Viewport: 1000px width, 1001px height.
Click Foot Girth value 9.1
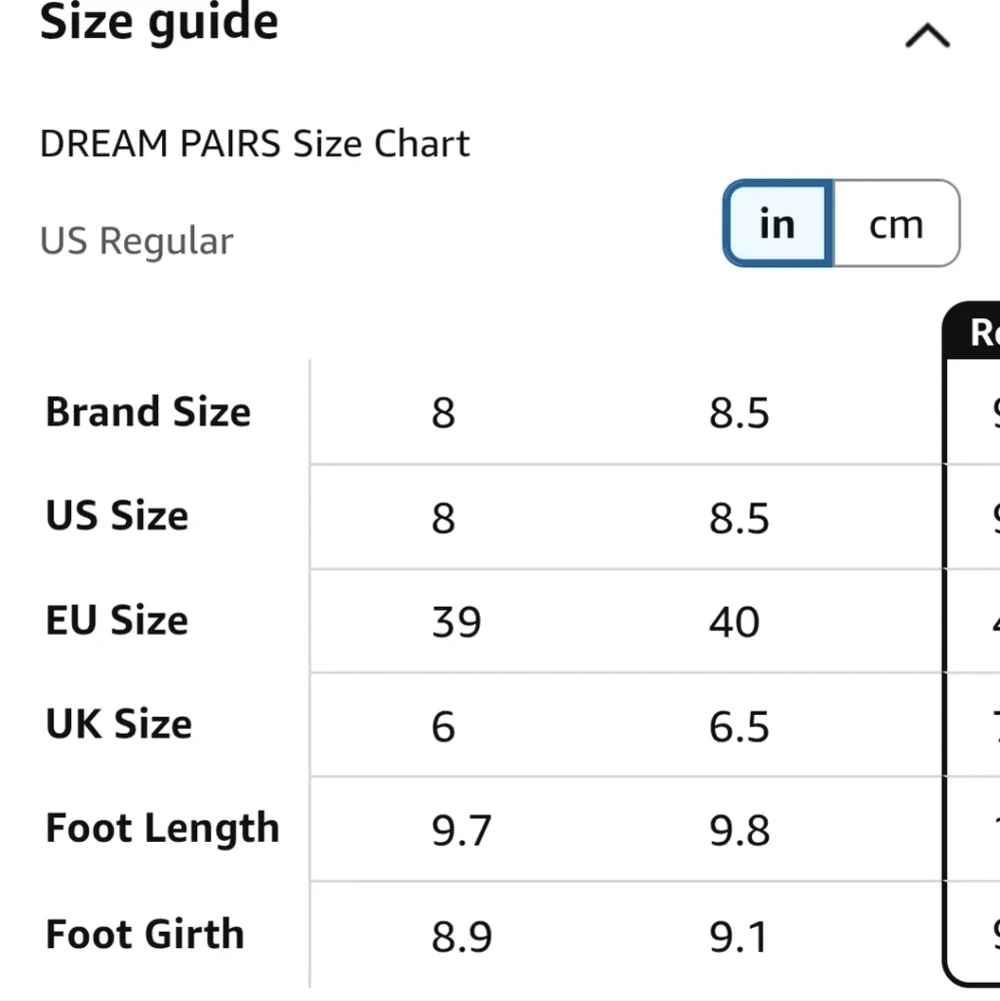tap(738, 937)
